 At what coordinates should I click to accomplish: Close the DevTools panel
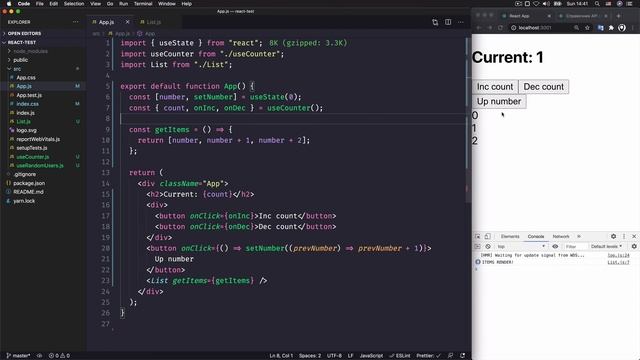click(x=634, y=236)
